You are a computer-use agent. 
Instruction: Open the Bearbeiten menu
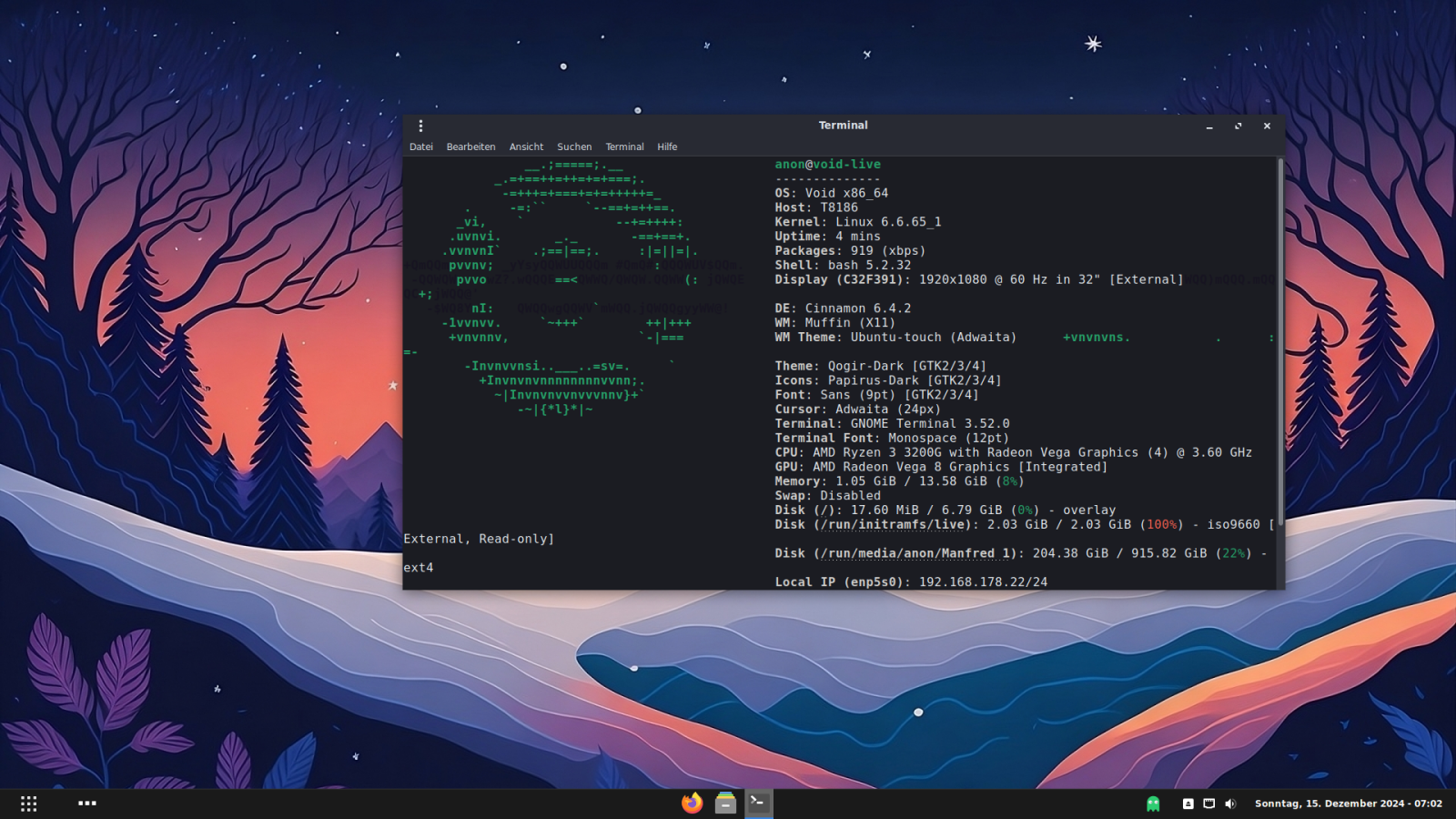(470, 147)
